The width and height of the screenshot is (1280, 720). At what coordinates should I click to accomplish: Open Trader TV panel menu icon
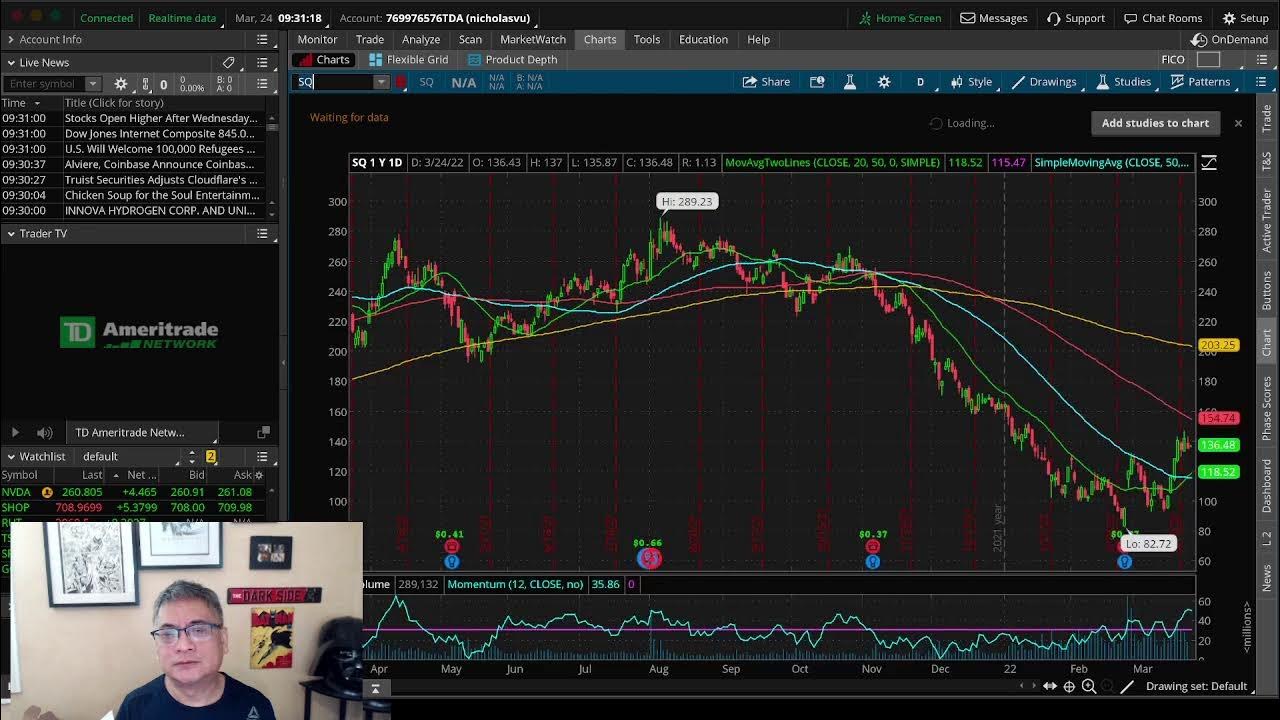tap(262, 233)
